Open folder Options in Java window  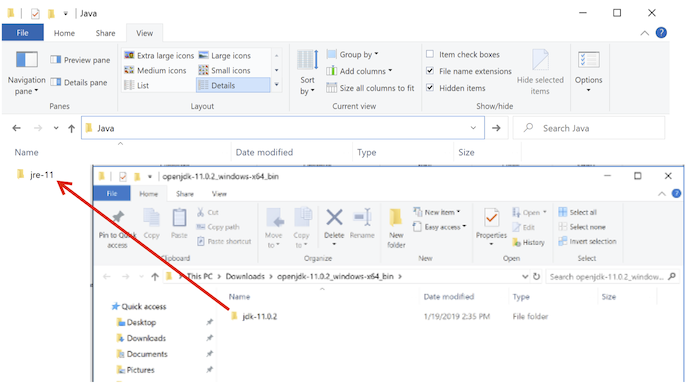588,71
